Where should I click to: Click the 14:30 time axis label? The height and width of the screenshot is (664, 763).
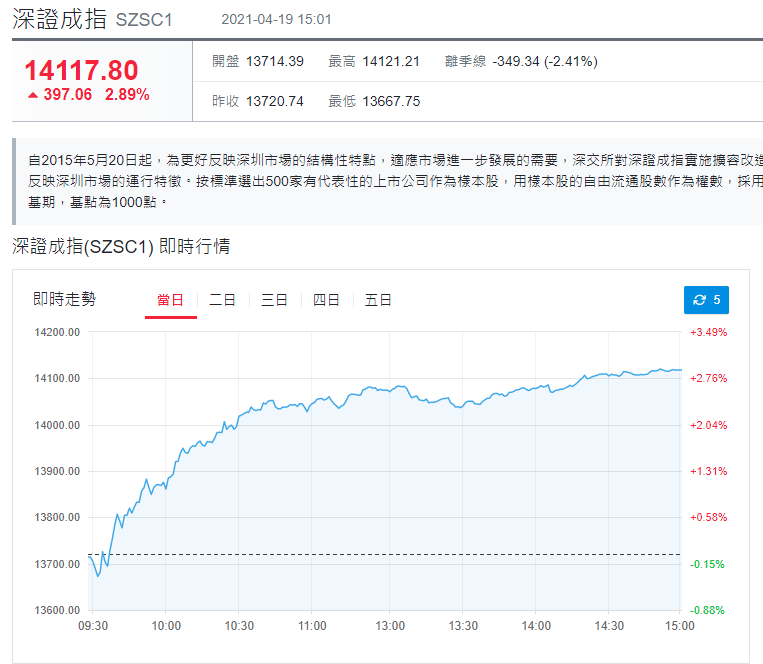pyautogui.click(x=609, y=626)
